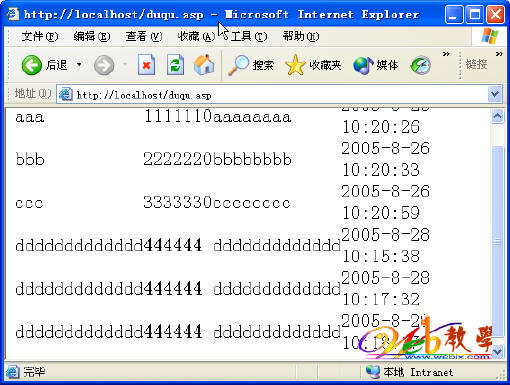Click the green Back arrow button
The height and width of the screenshot is (385, 510).
pos(32,65)
